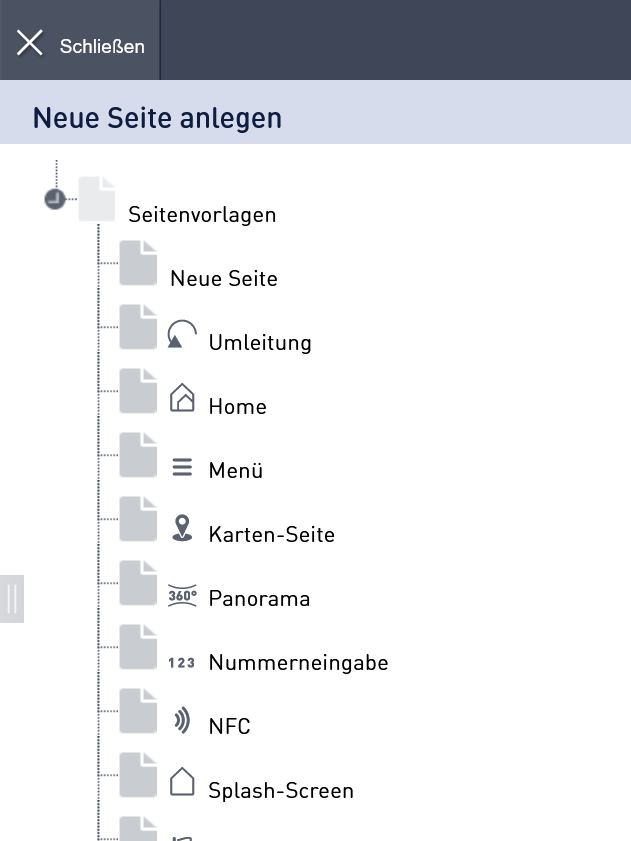Image resolution: width=631 pixels, height=841 pixels.
Task: Select the Umleitung template entry
Action: coord(260,342)
